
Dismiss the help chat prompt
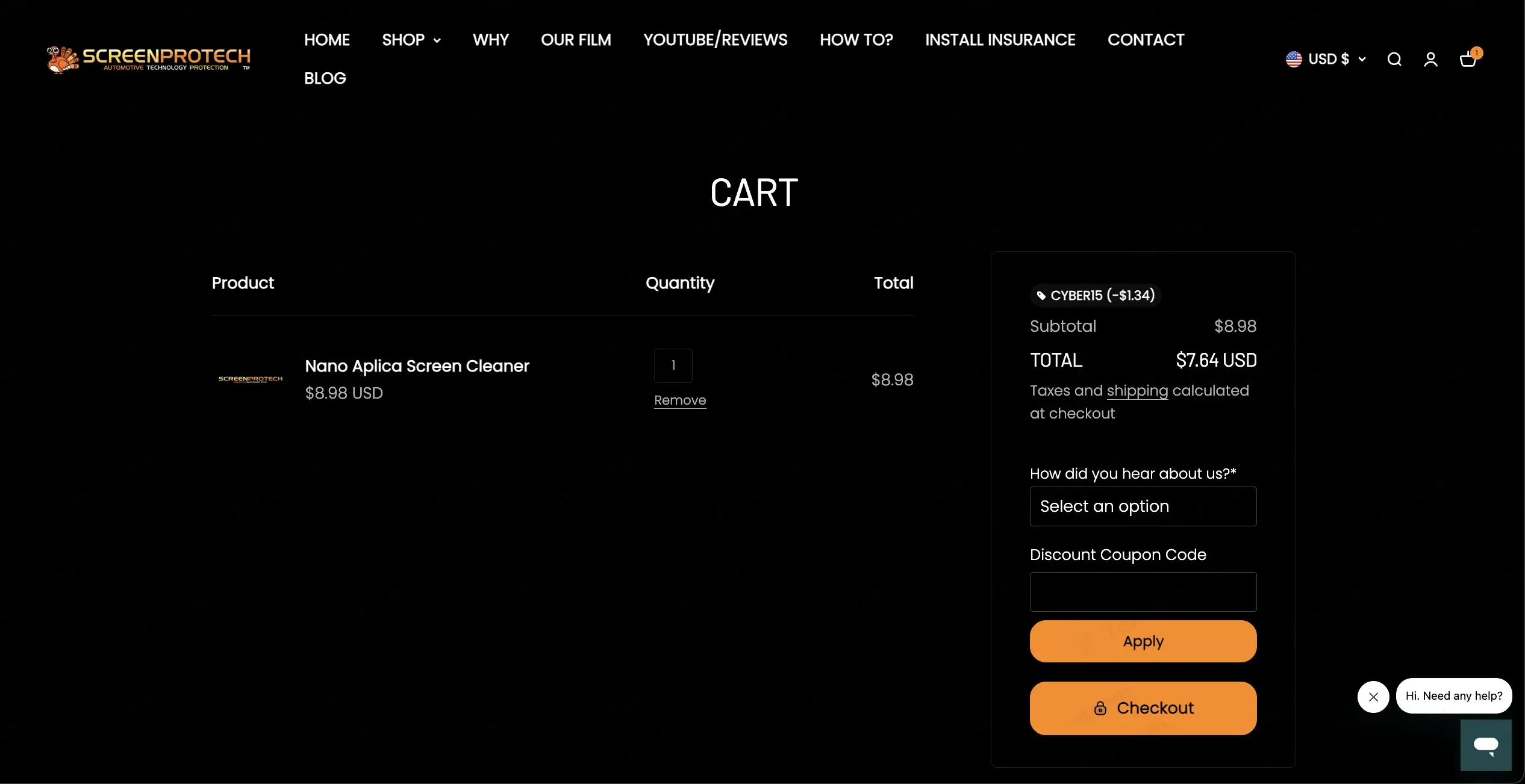click(1373, 697)
